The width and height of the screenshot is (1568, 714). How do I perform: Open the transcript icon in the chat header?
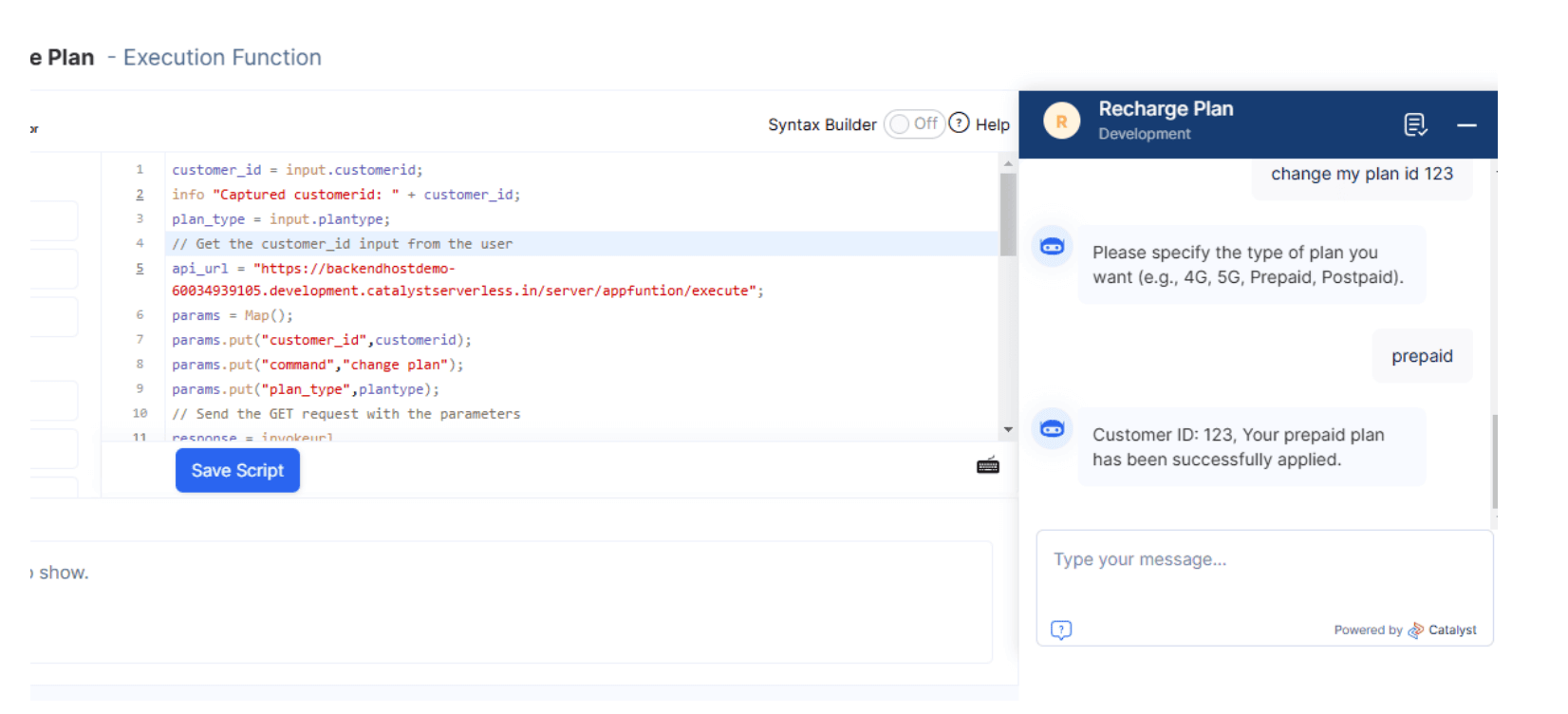point(1414,124)
